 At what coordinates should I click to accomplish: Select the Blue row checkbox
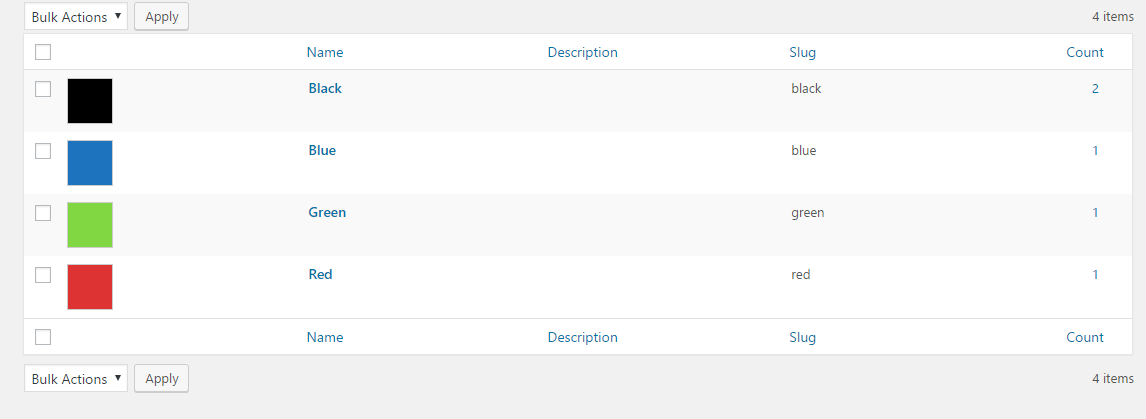pos(43,151)
